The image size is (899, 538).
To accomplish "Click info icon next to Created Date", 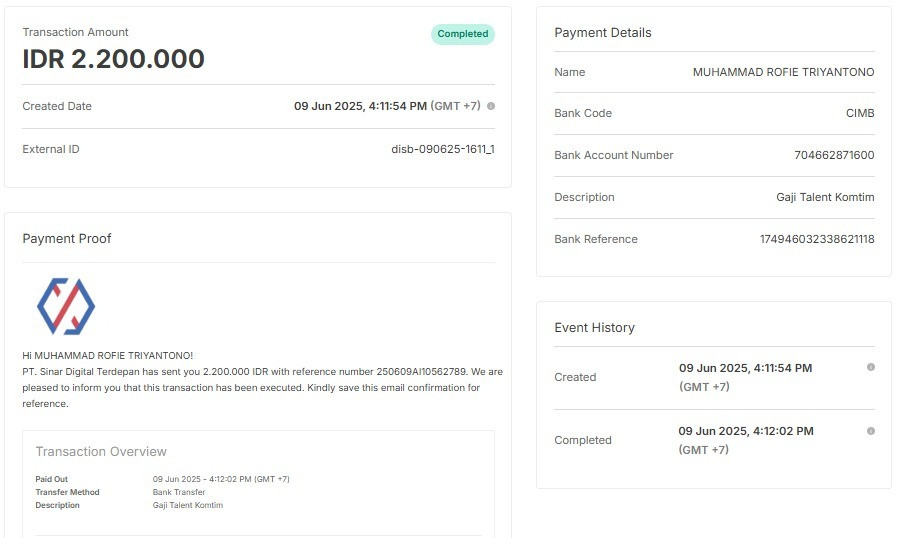I will (x=491, y=106).
